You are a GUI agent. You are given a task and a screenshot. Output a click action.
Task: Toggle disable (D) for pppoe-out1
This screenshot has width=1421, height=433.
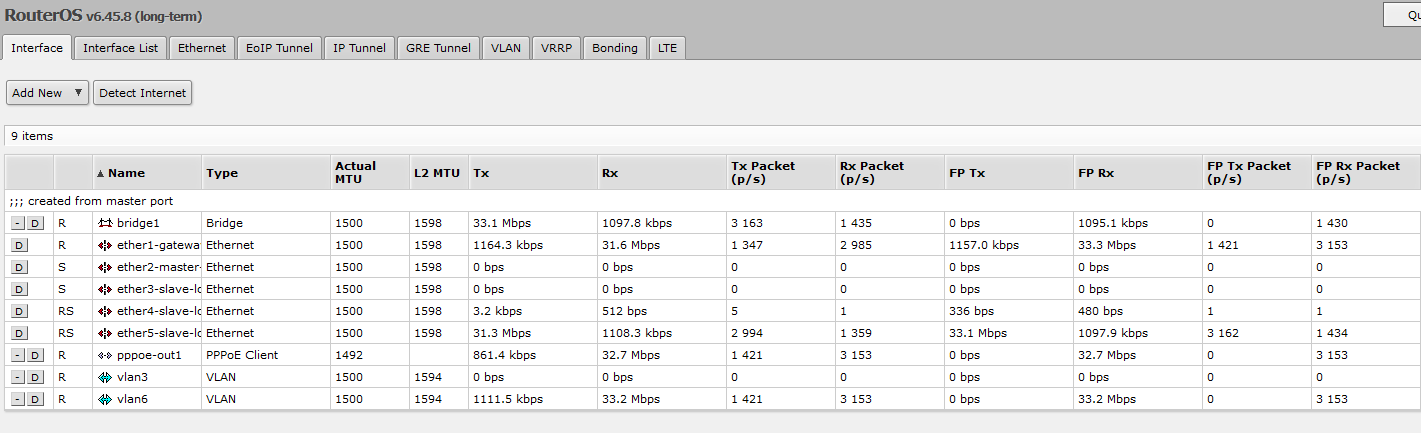35,355
